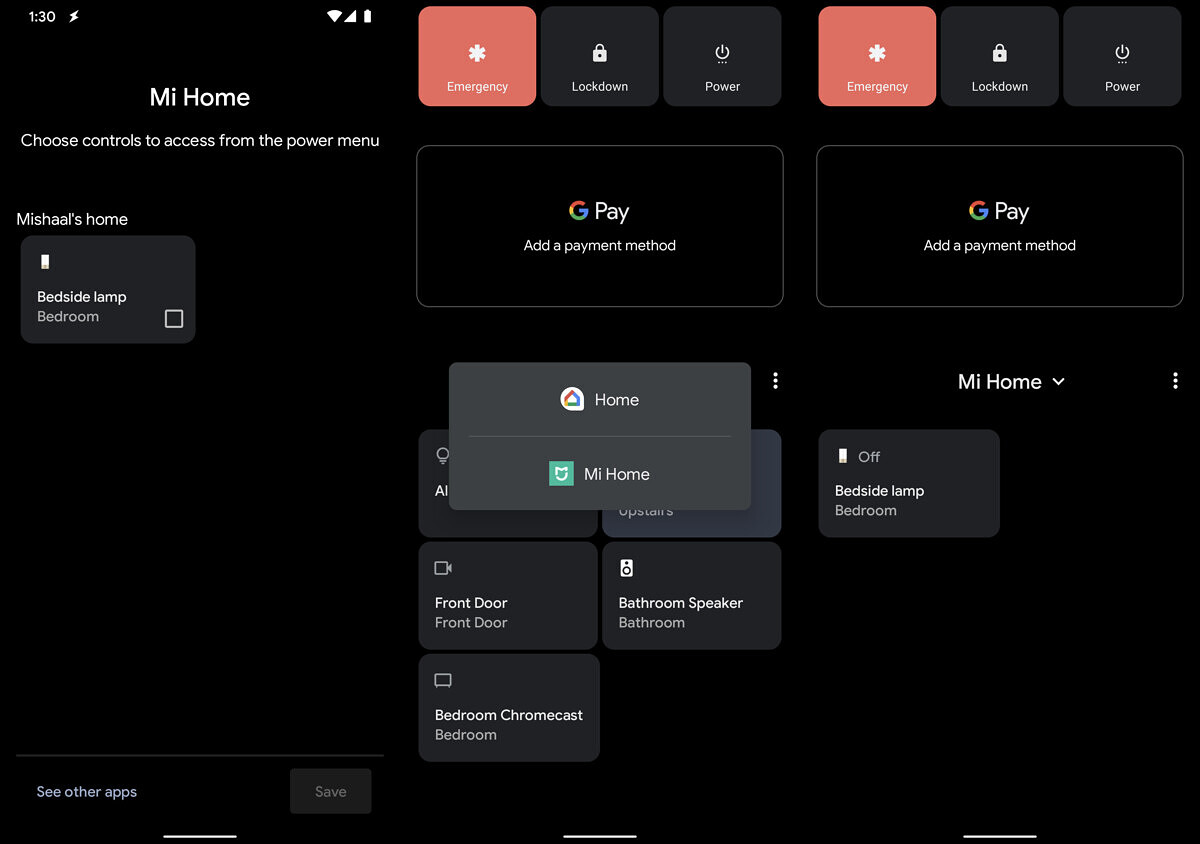Screen dimensions: 1200x844
Task: Tap the charging bolt status icon
Action: click(74, 17)
